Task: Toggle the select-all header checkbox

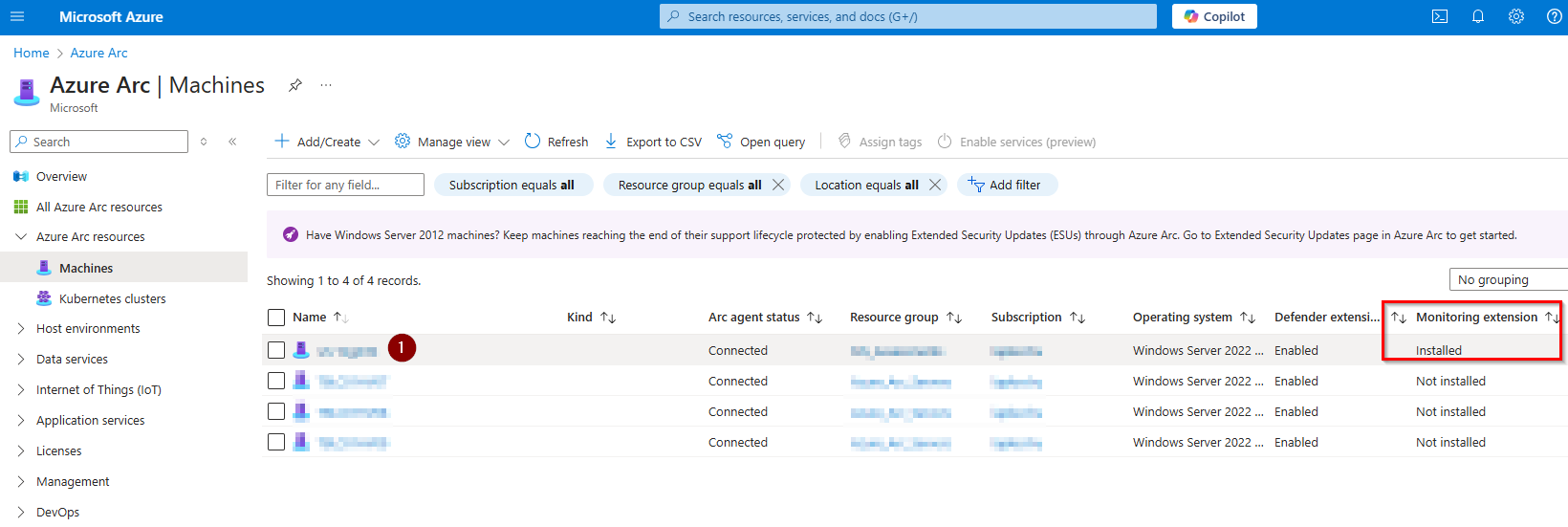Action: [276, 318]
